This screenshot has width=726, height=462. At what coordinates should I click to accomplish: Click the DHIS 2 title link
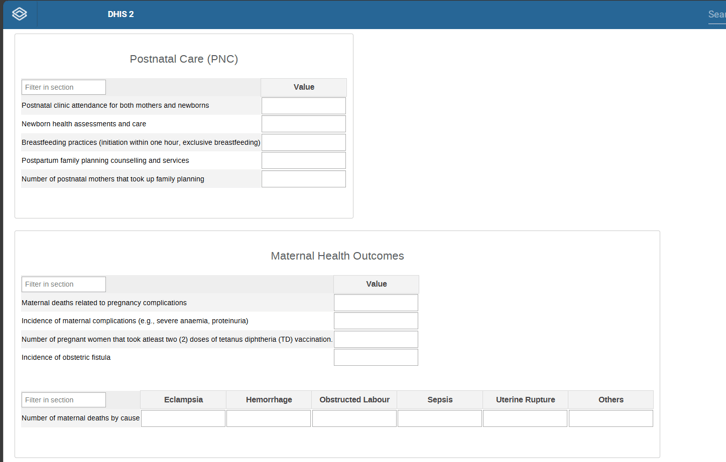[x=121, y=14]
